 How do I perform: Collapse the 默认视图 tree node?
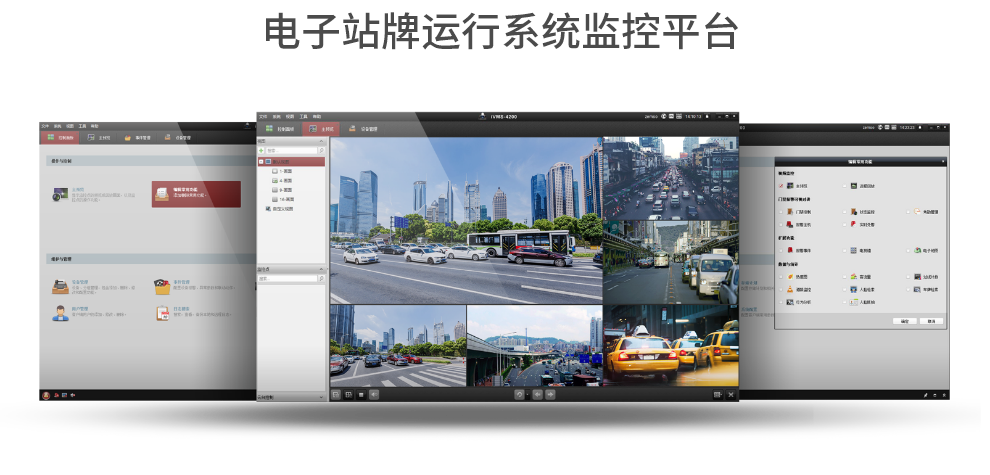[x=262, y=161]
